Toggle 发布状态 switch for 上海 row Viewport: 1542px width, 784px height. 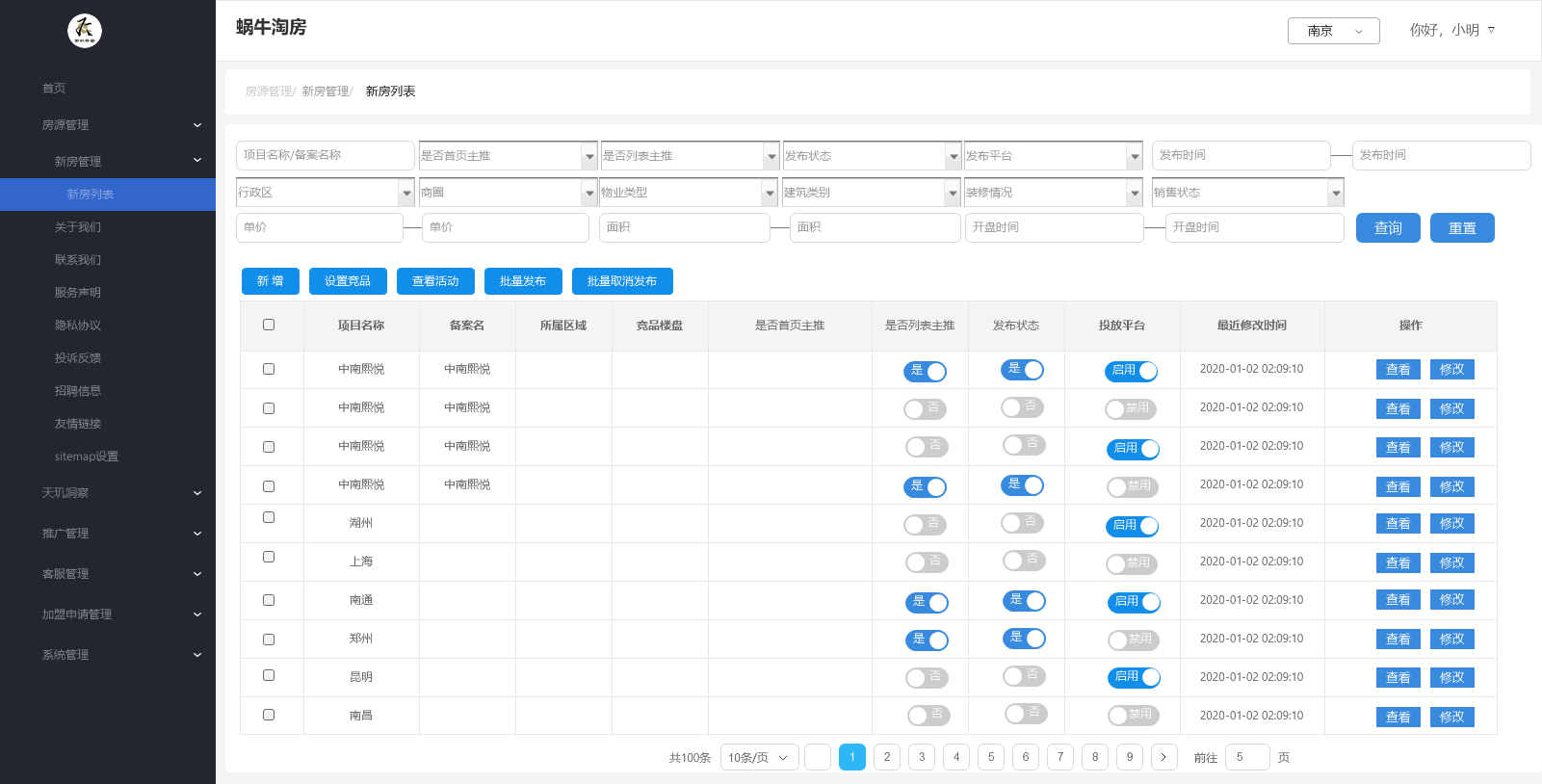point(1024,560)
